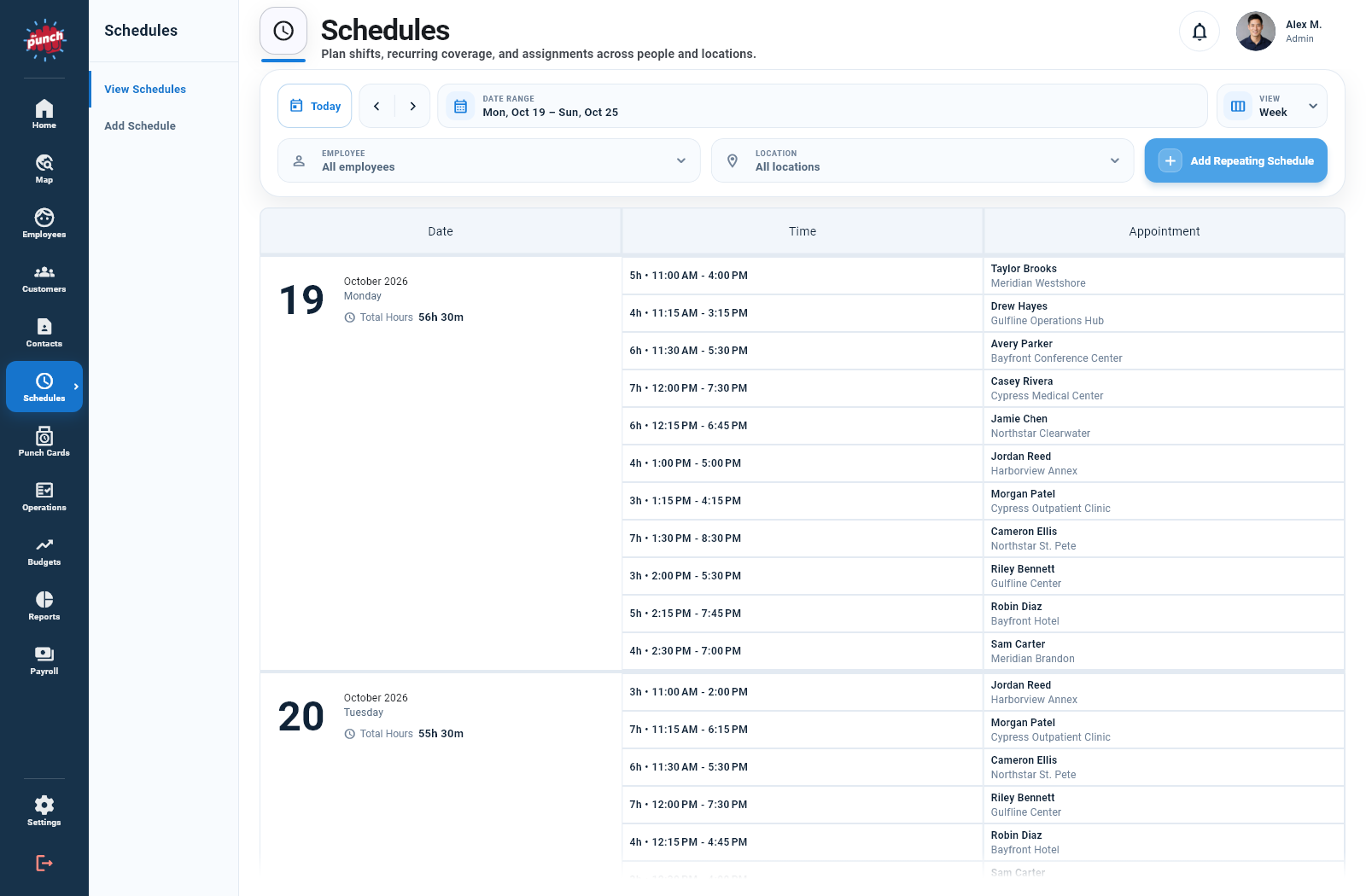1366x896 pixels.
Task: Open the Map section
Action: (x=44, y=169)
